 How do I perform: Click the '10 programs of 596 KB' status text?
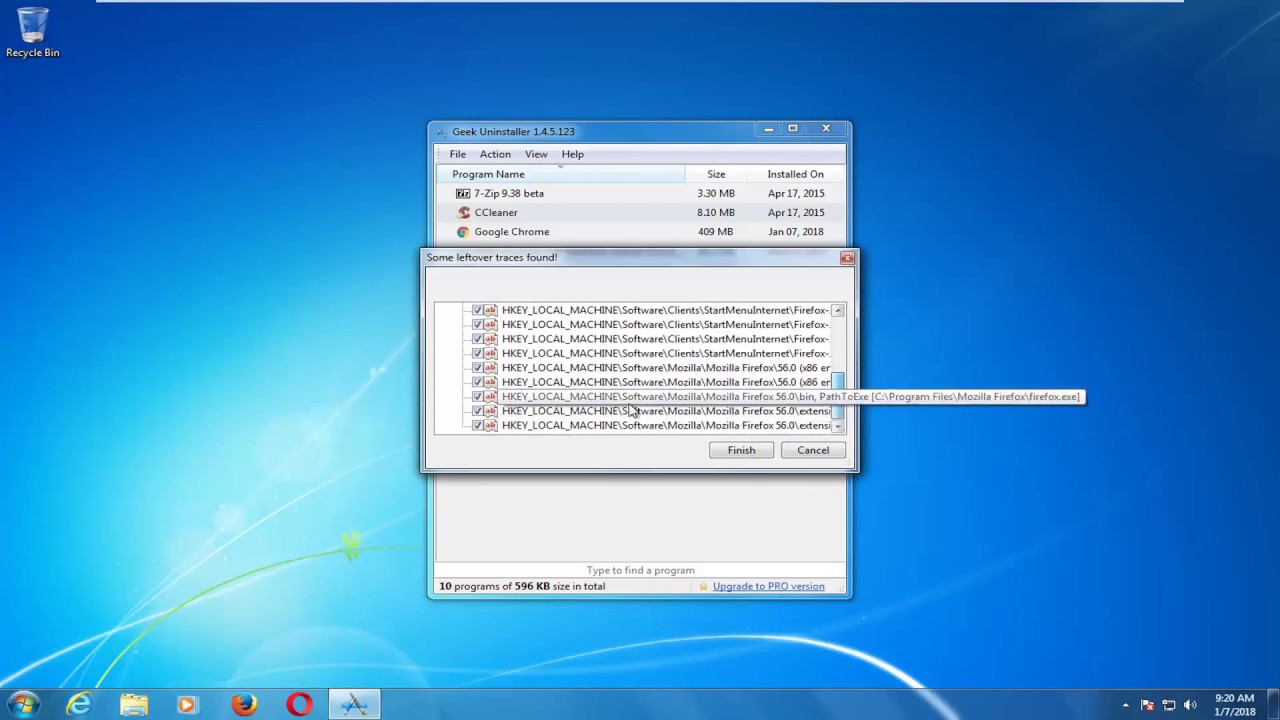(522, 586)
